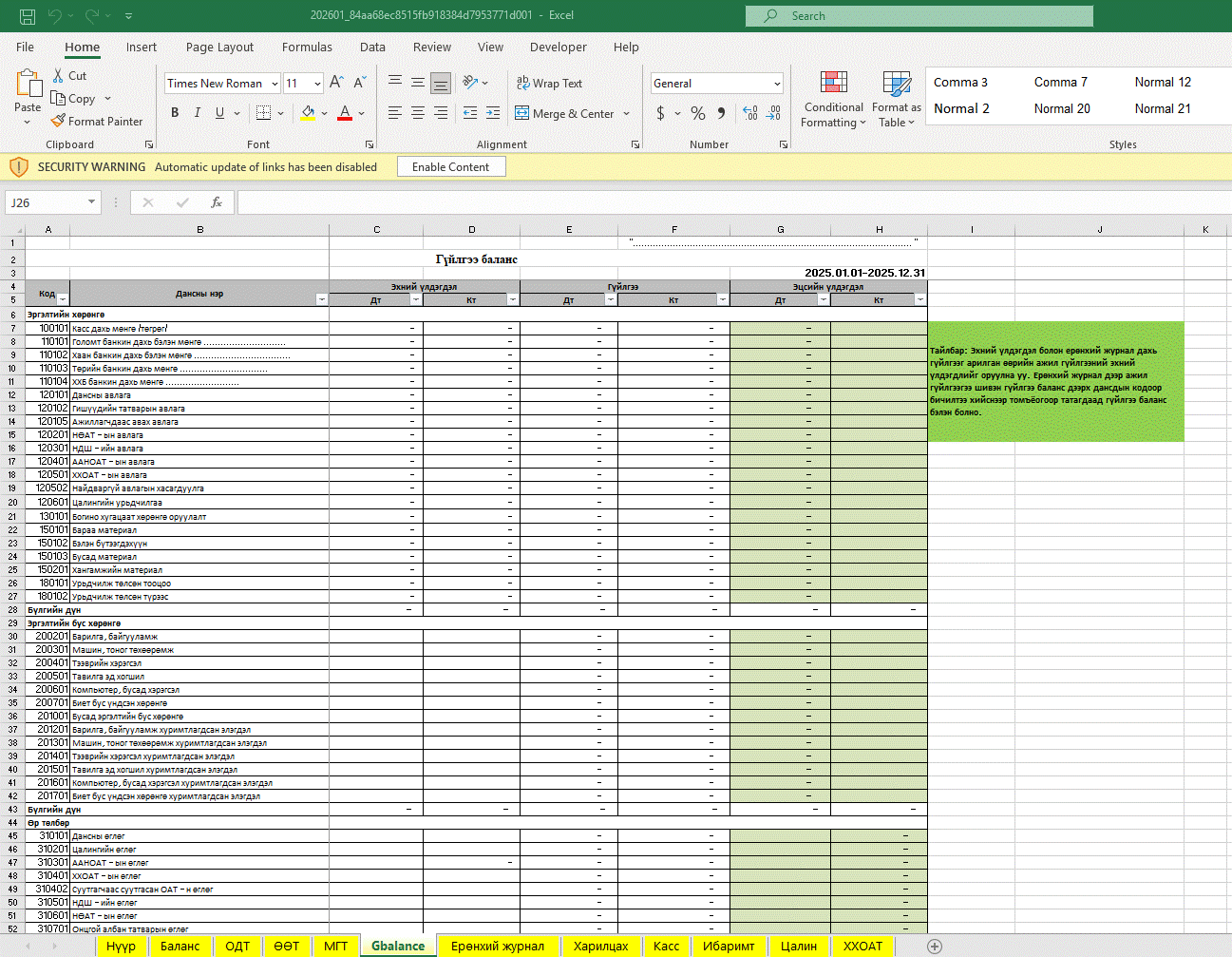The width and height of the screenshot is (1232, 957).
Task: Open the filter dropdown on Код column
Action: click(63, 299)
